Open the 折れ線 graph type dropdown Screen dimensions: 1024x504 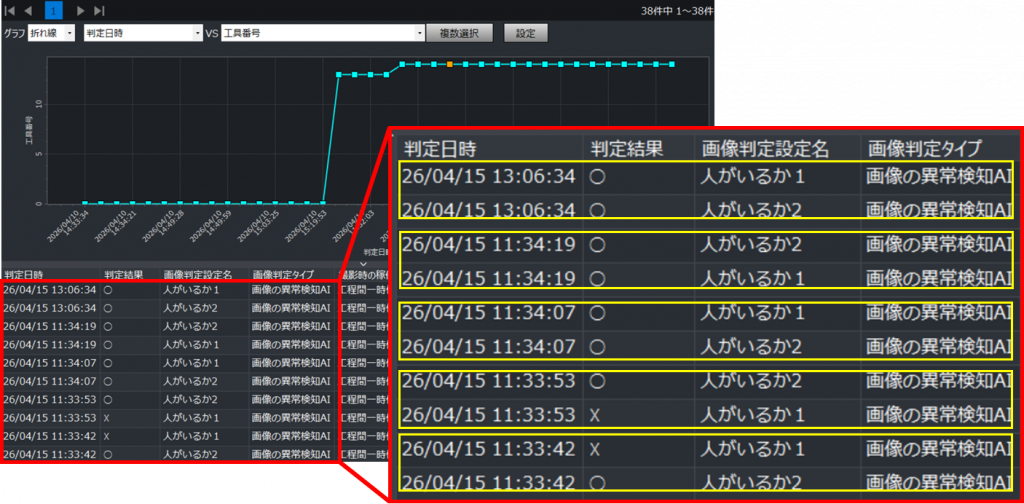(x=52, y=33)
